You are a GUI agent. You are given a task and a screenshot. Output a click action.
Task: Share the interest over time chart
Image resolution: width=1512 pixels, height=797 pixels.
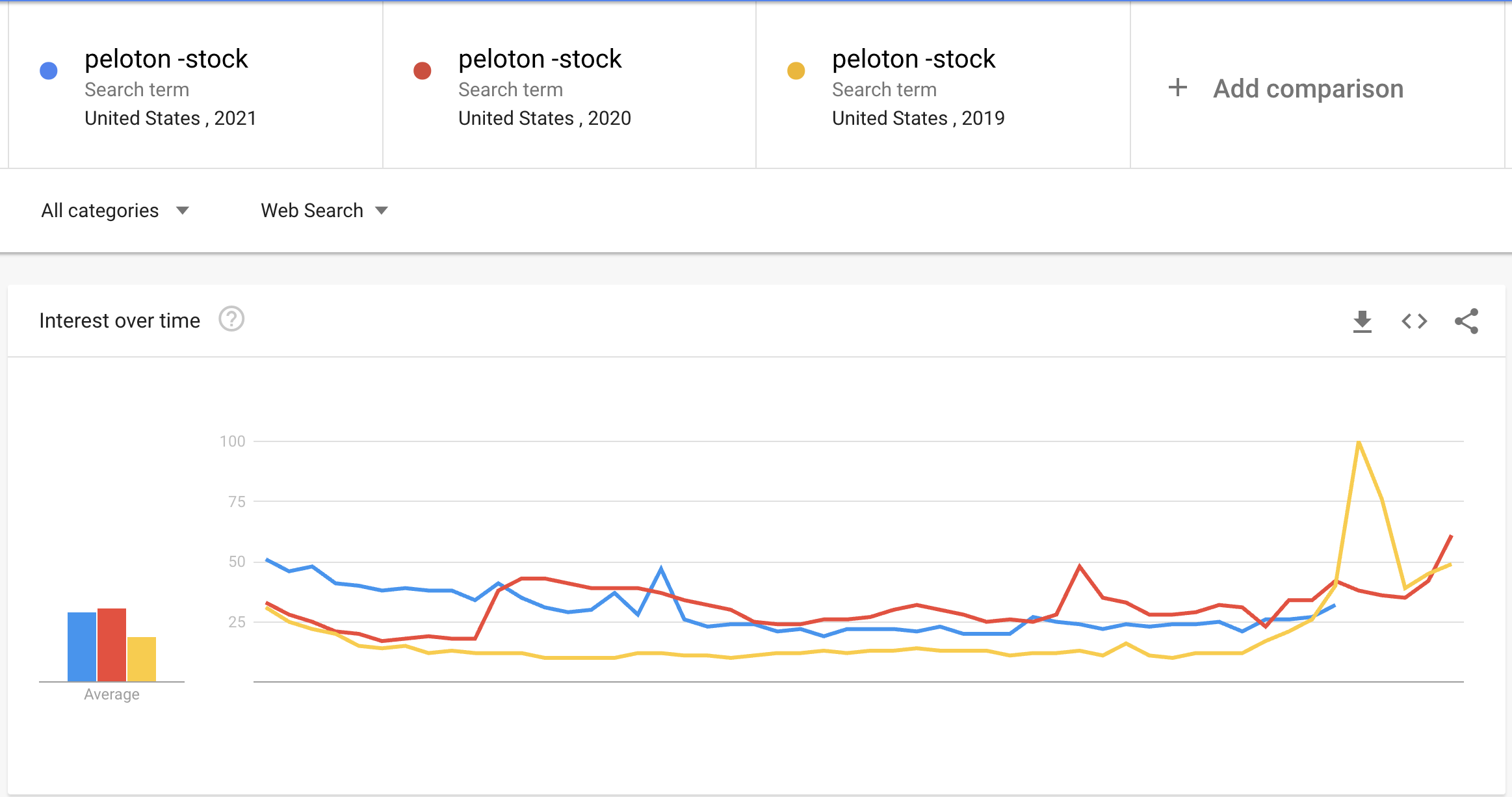pos(1466,321)
